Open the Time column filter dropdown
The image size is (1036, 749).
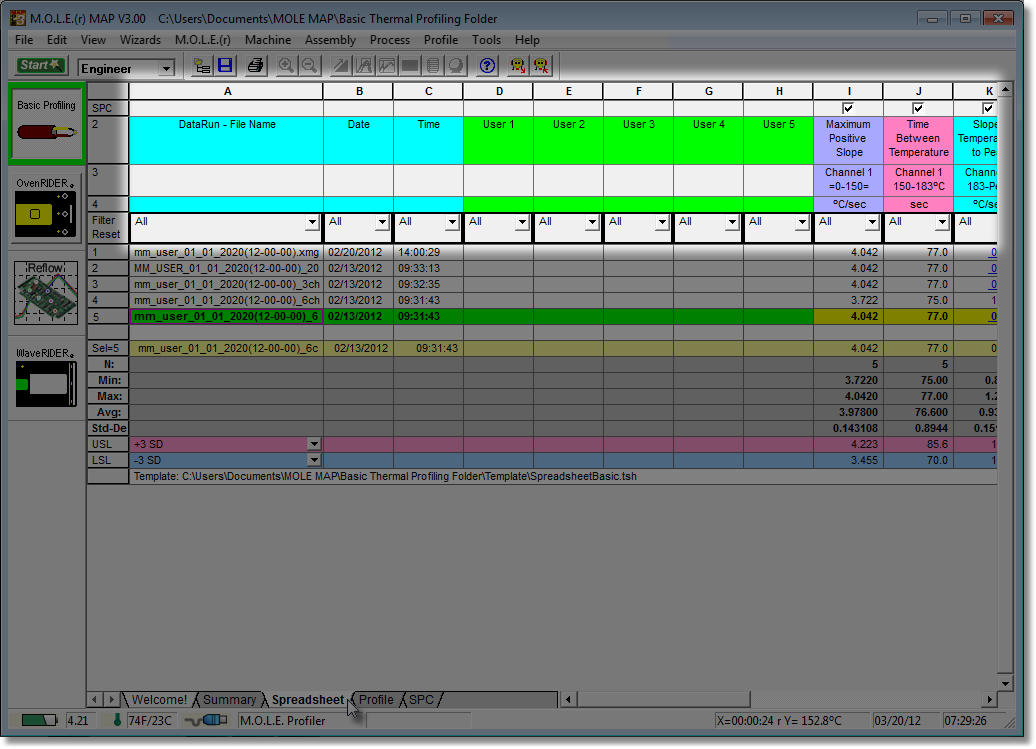click(x=453, y=223)
